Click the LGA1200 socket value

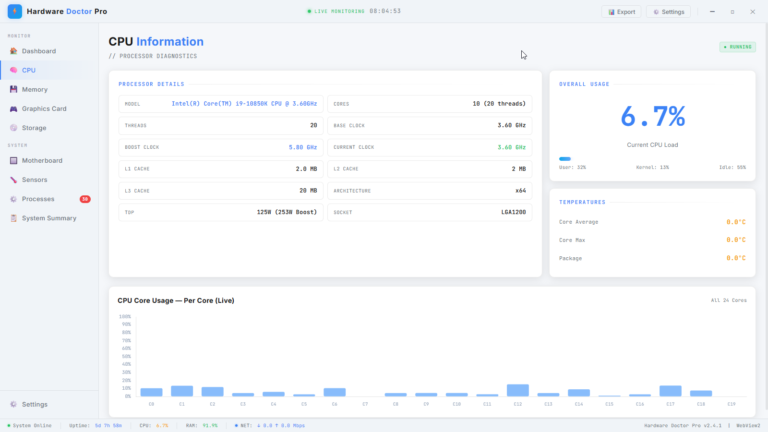pyautogui.click(x=513, y=212)
